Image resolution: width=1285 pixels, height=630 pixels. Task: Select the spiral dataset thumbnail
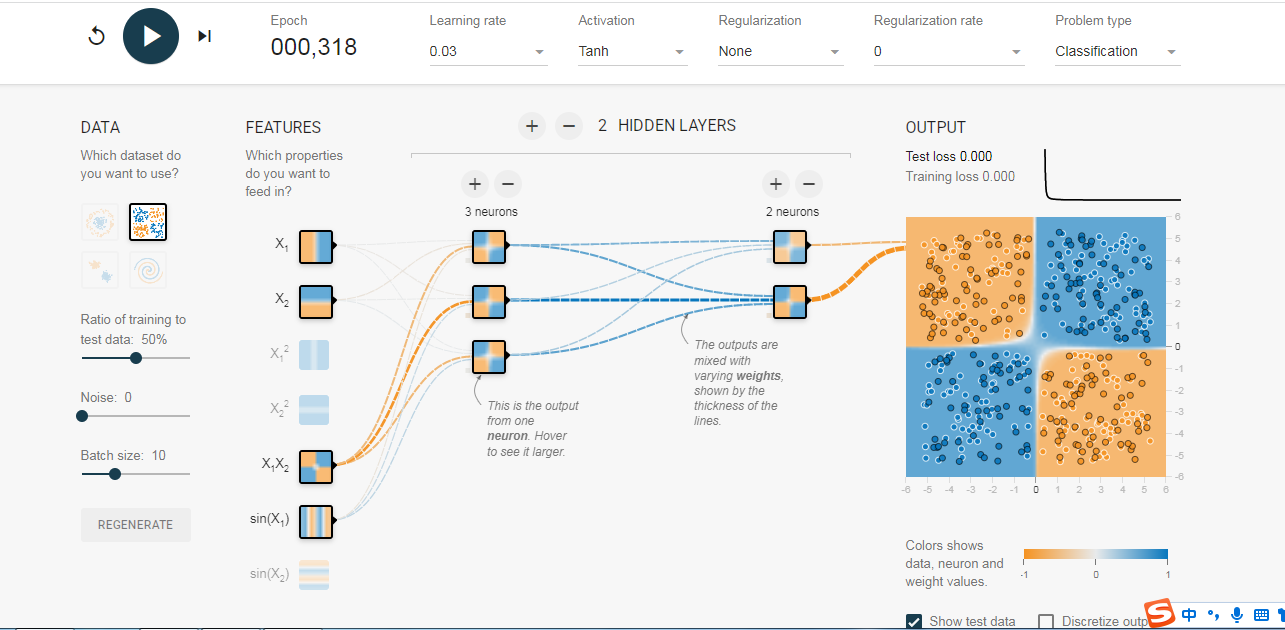(x=148, y=270)
